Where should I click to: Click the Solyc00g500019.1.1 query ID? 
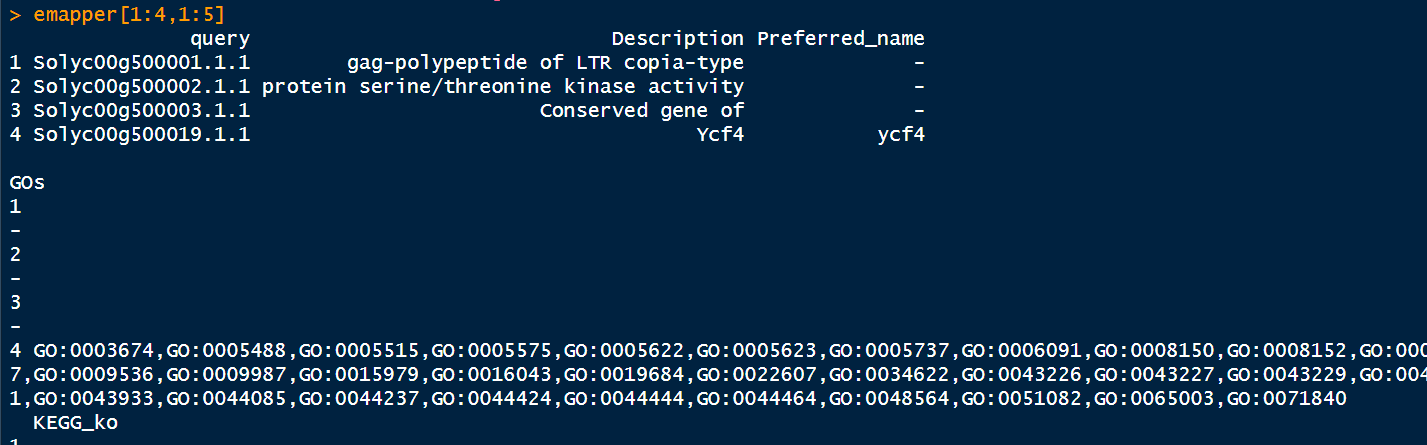[141, 135]
